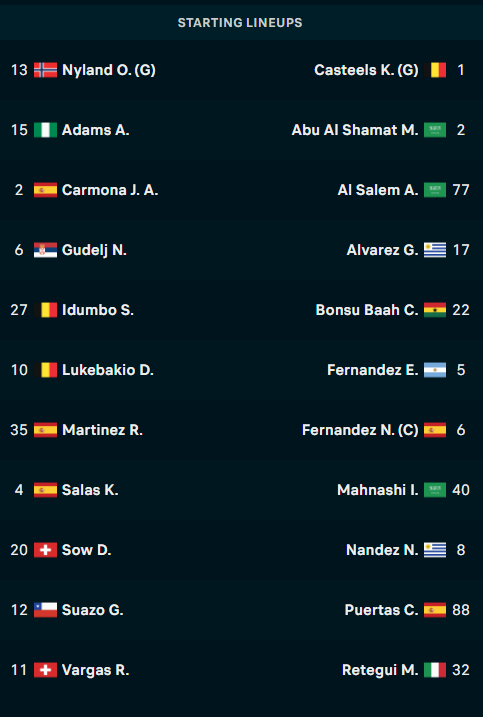The width and height of the screenshot is (483, 717).
Task: Click Switzerland flag next to Sow D.
Action: tap(45, 550)
